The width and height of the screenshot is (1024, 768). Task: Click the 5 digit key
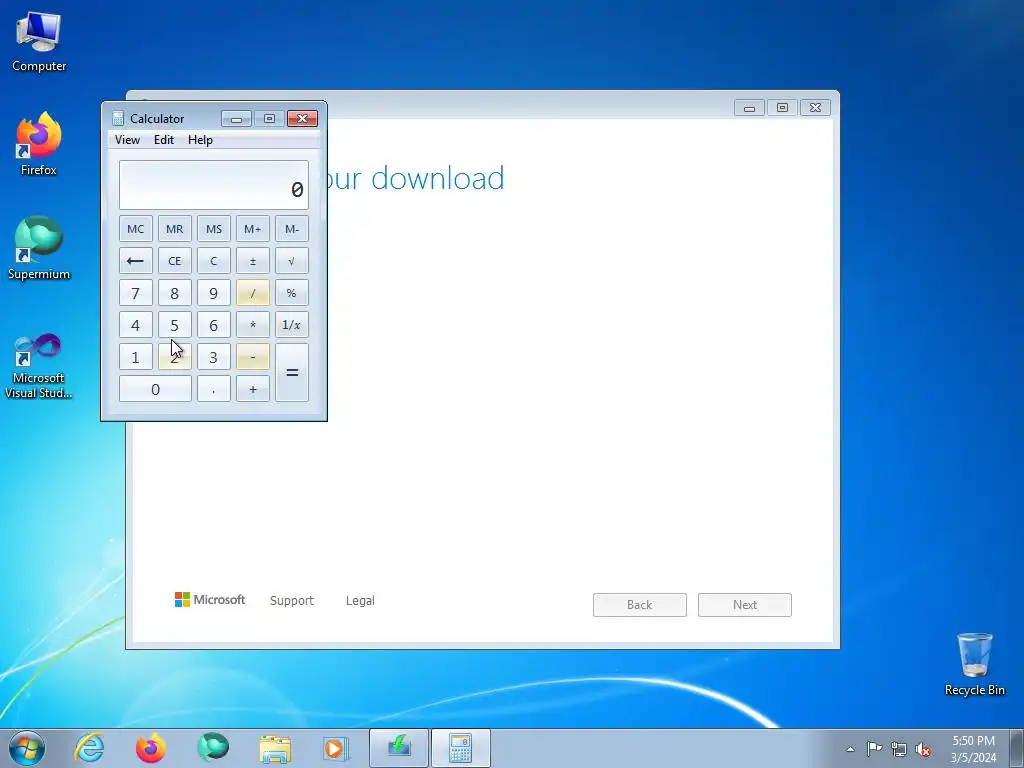coord(174,325)
